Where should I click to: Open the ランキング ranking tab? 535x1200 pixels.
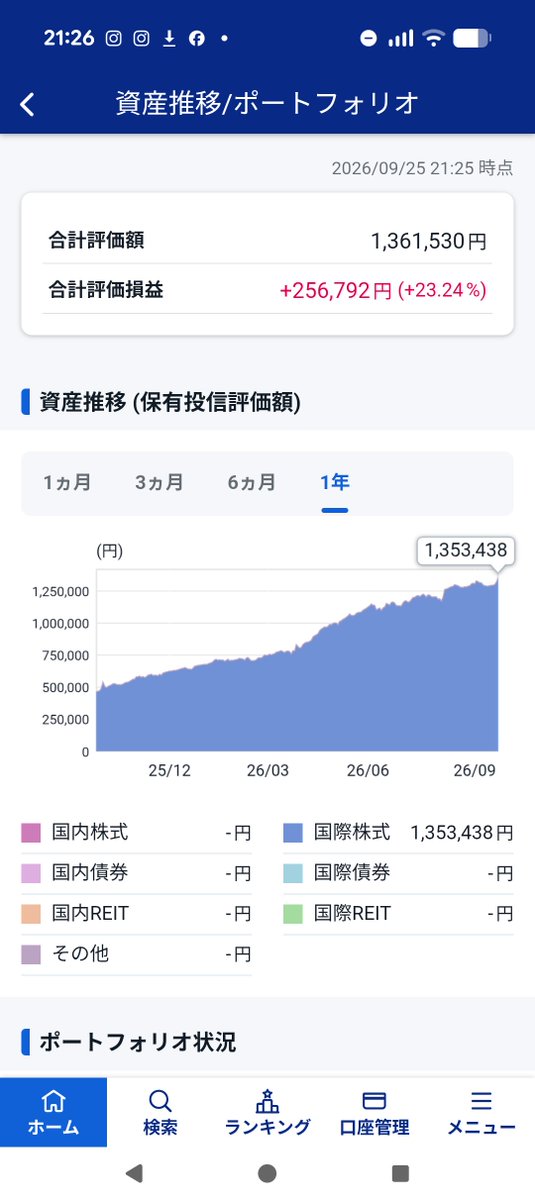(x=267, y=1112)
